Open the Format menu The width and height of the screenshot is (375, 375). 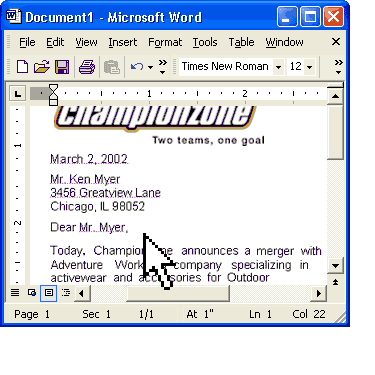coord(165,42)
